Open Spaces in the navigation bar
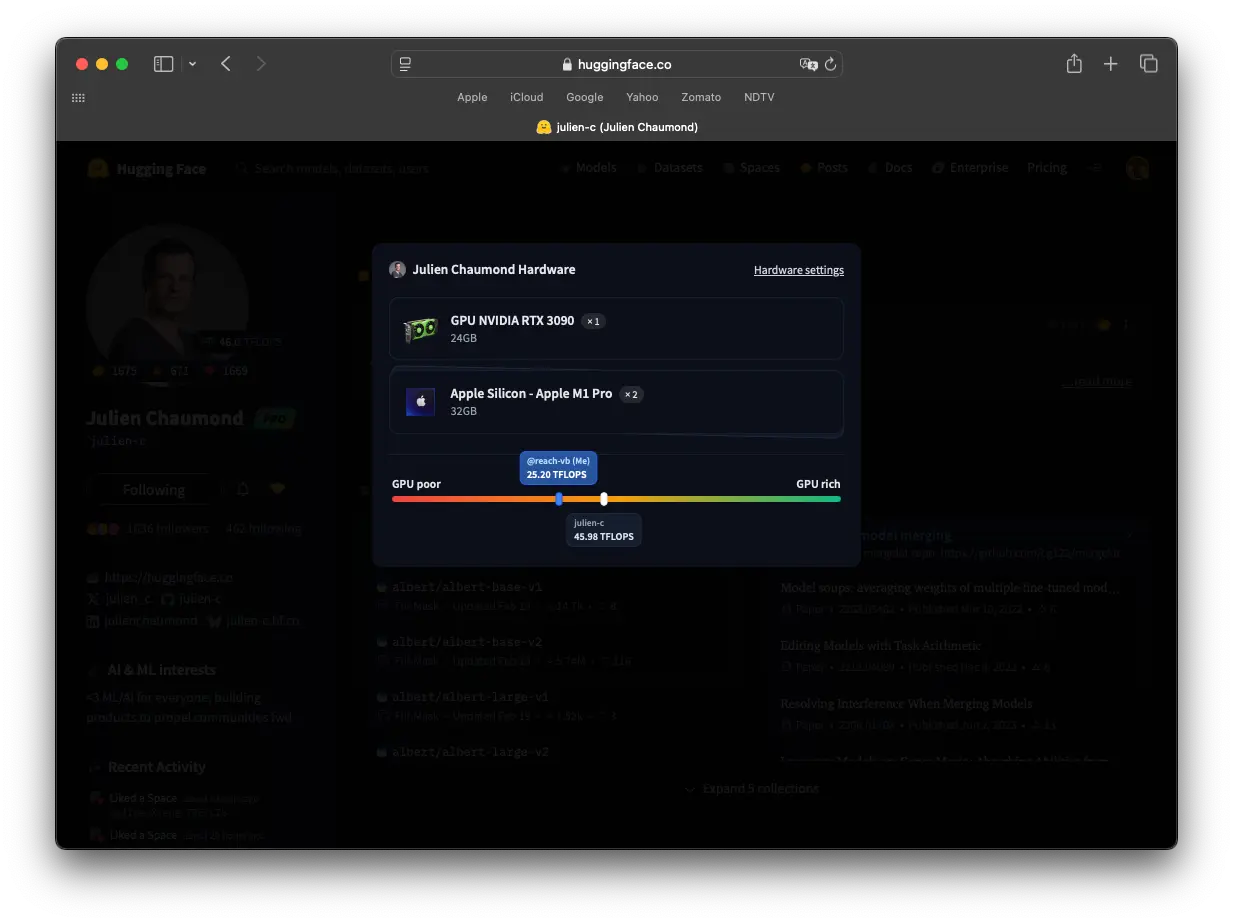Screen dimensions: 1233x923 pyautogui.click(x=751, y=168)
